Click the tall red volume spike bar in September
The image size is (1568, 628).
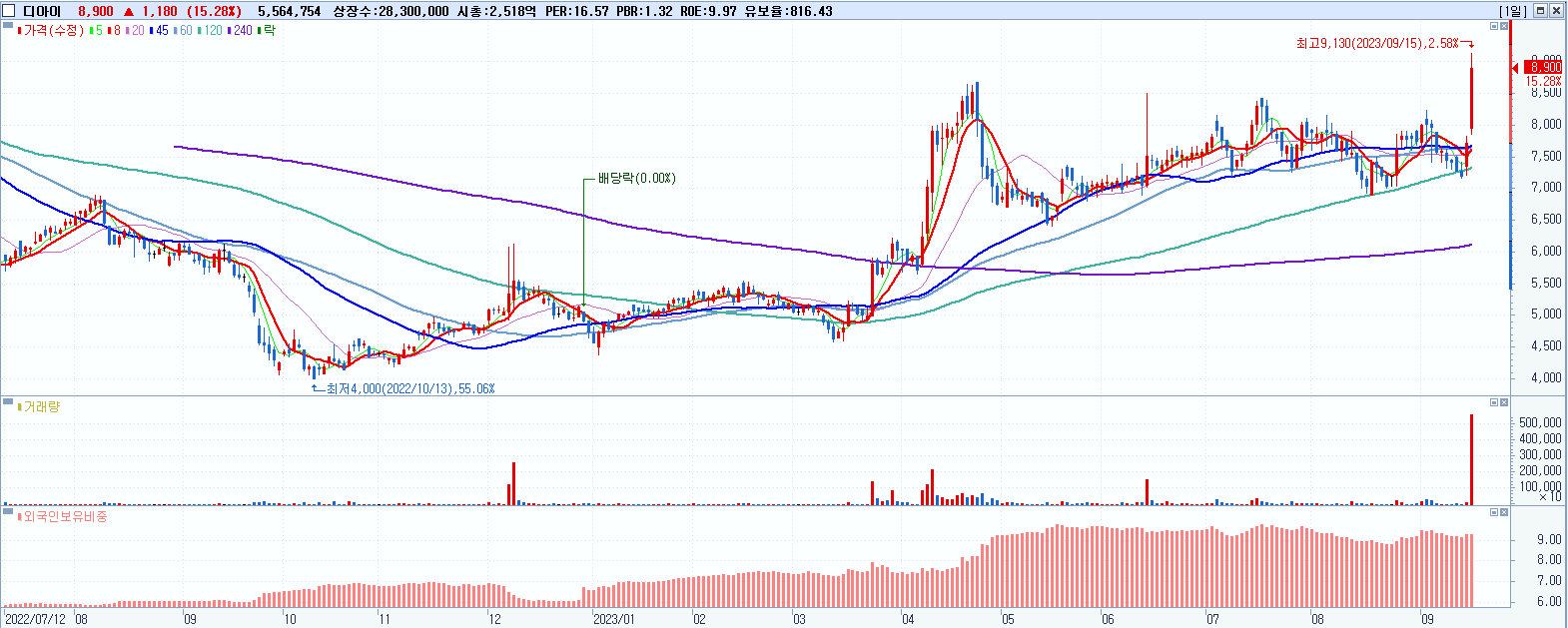[x=1471, y=459]
